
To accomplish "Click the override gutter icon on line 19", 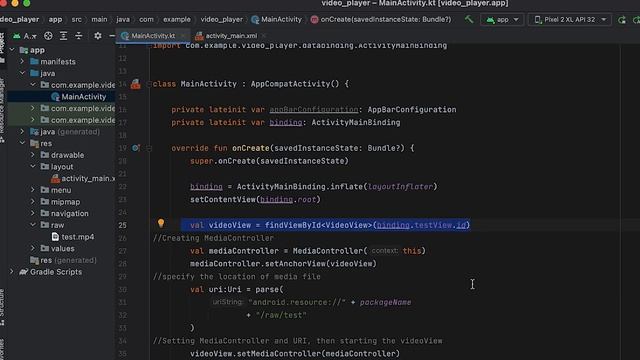I will (136, 148).
